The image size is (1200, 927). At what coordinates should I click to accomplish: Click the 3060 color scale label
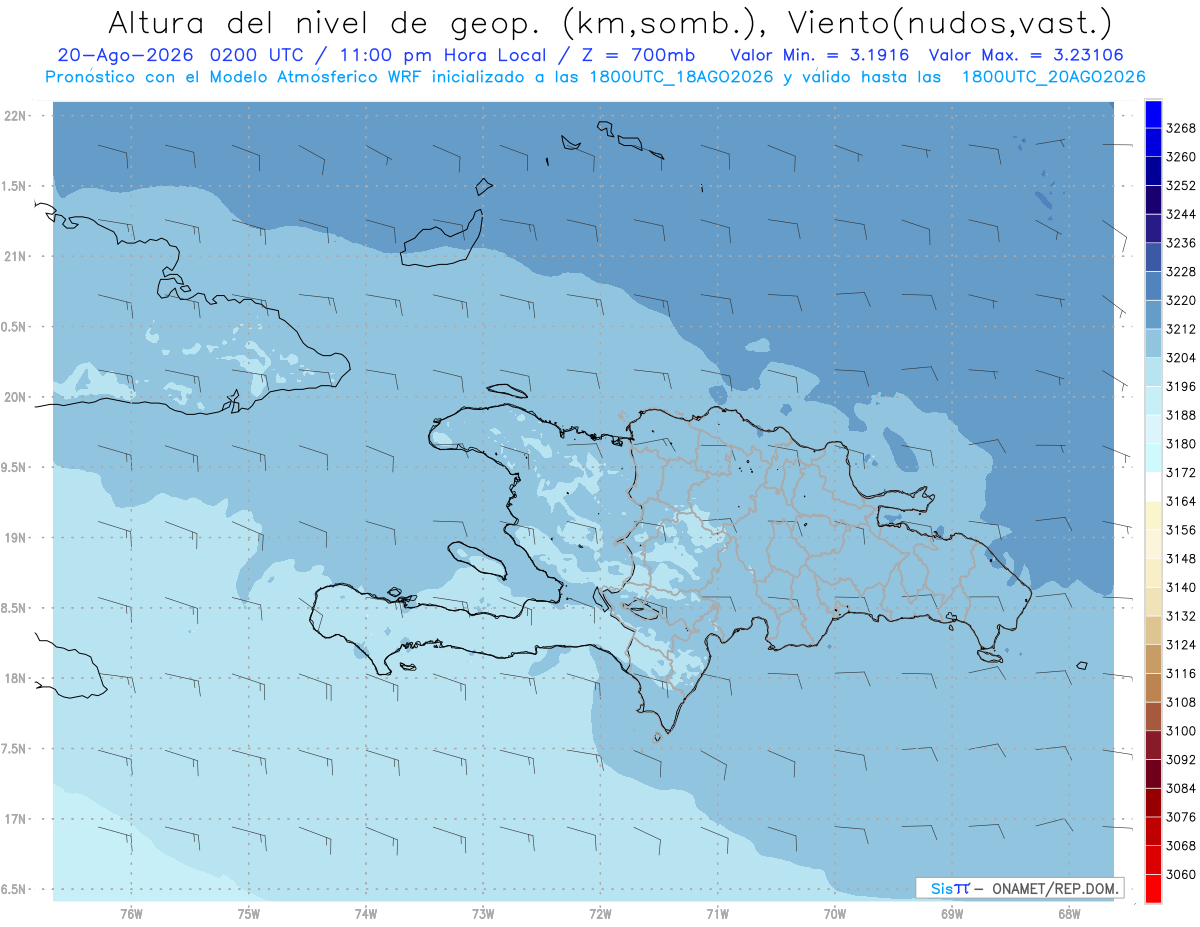tap(1181, 874)
